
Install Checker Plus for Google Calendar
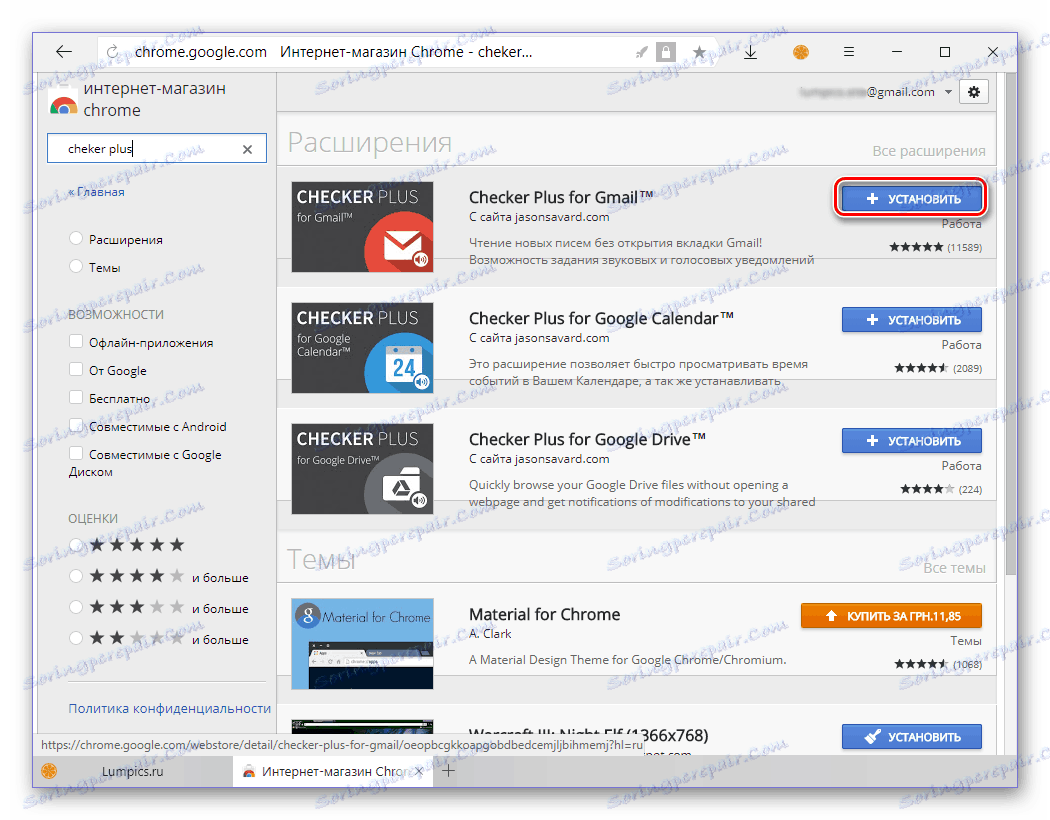(911, 320)
